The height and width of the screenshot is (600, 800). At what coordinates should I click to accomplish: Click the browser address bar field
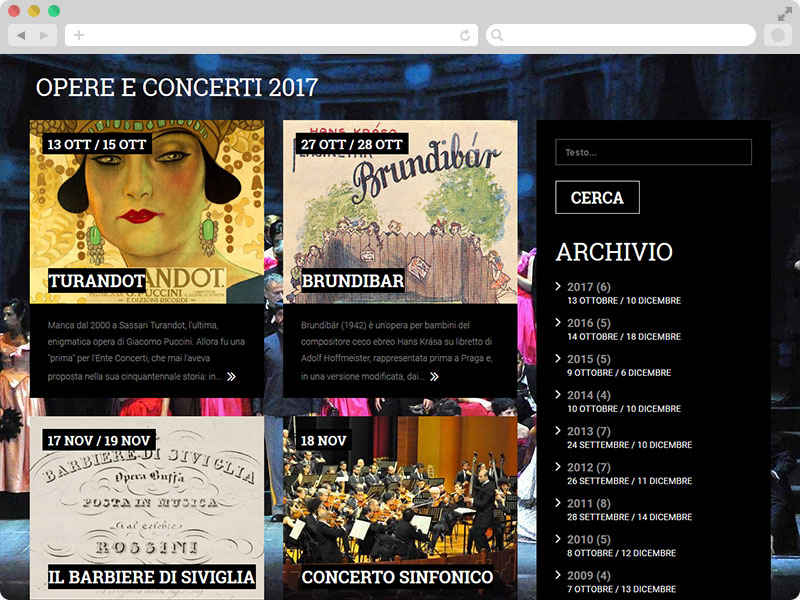pyautogui.click(x=271, y=35)
